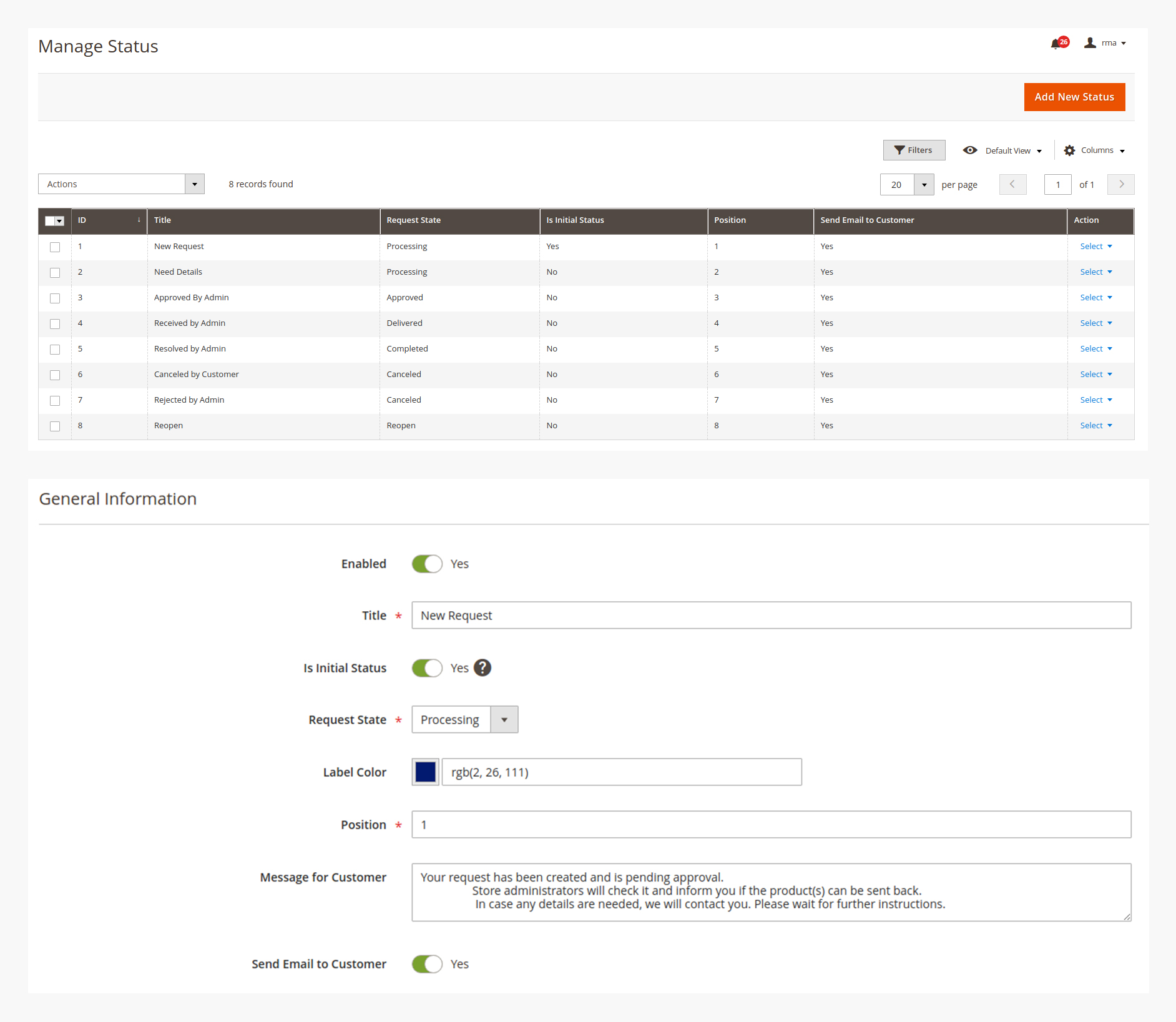This screenshot has height=1022, width=1176.
Task: Open the Label Color swatch picker
Action: pos(426,772)
